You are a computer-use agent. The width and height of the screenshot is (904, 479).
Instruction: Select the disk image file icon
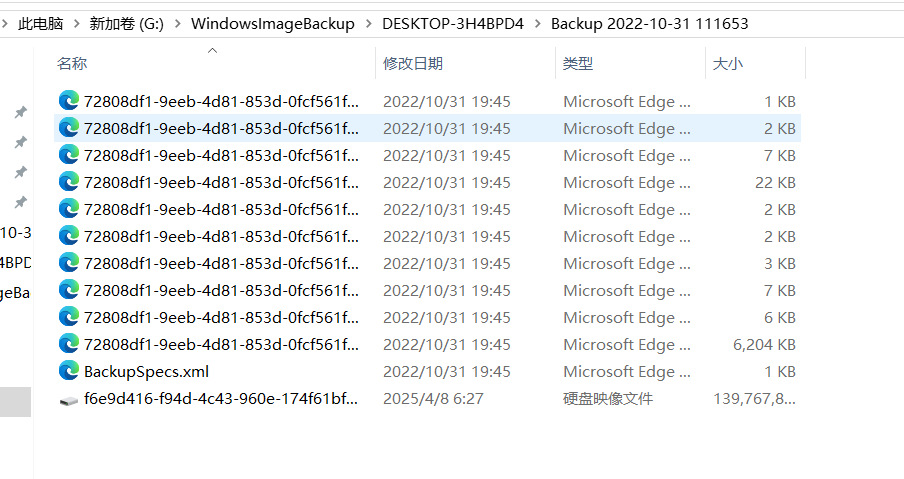coord(69,399)
